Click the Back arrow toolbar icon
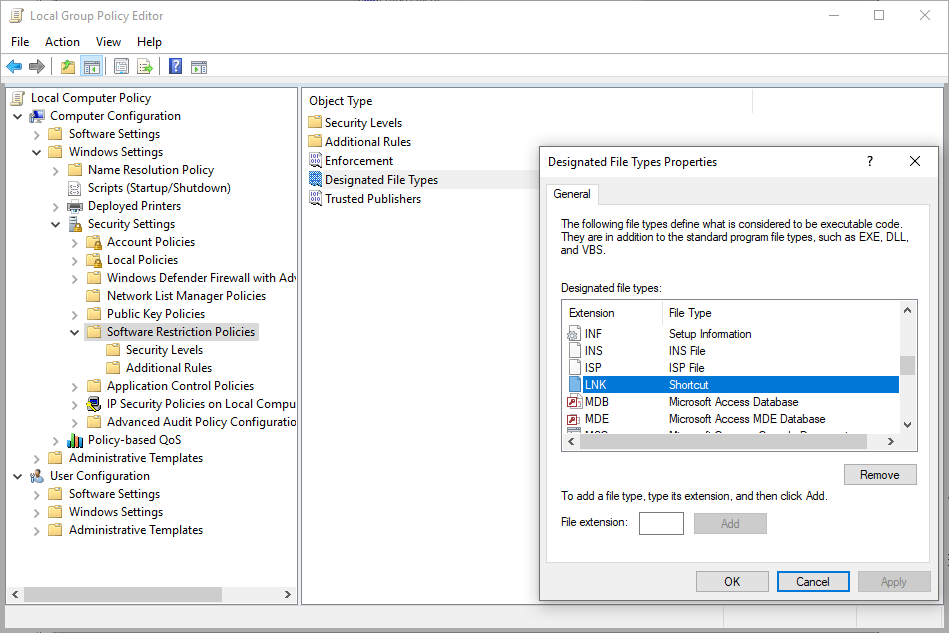Screen dimensions: 949x633 [x=14, y=67]
